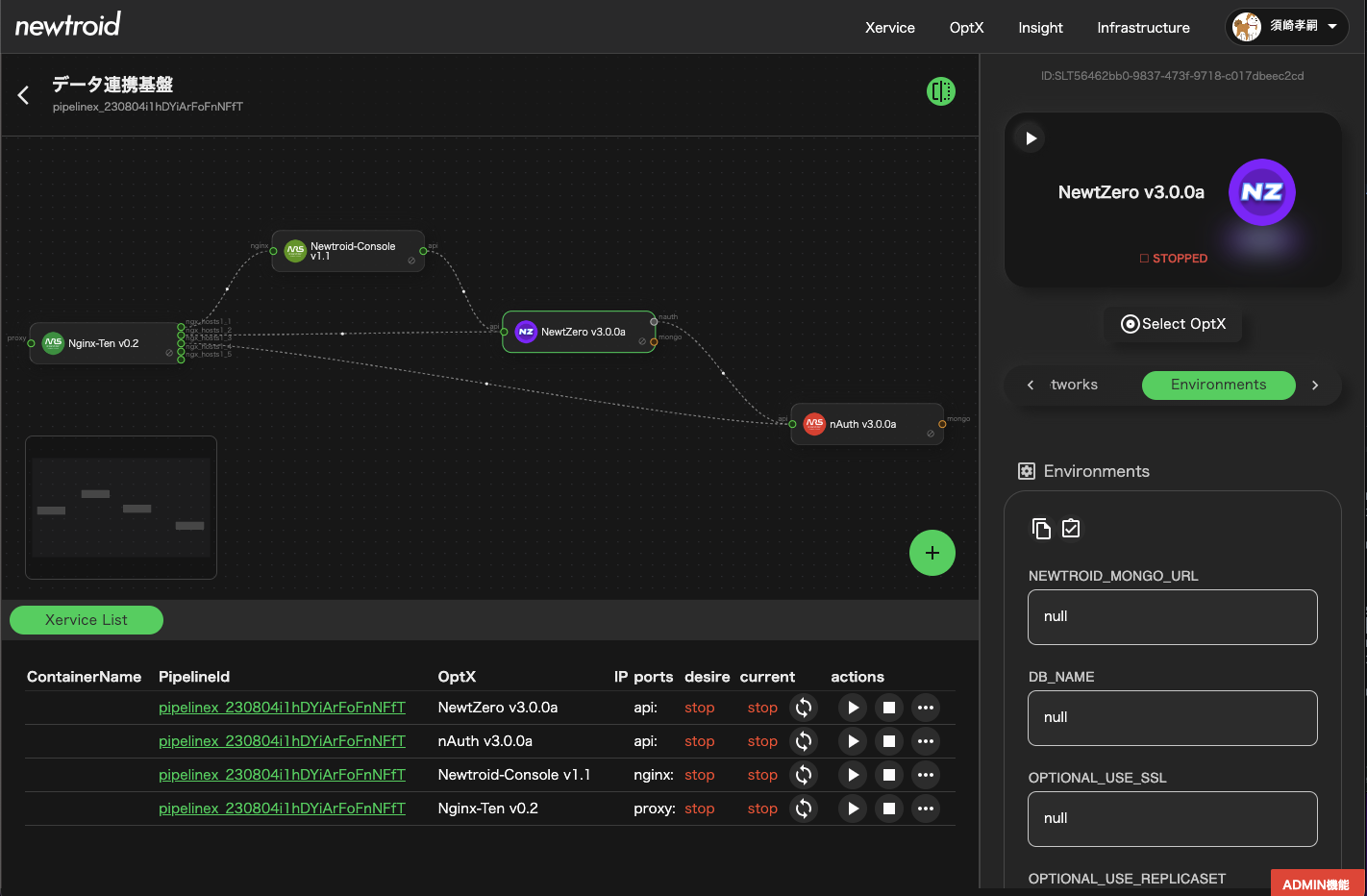Open more options for Newtroid-Console v1.1 row
The width and height of the screenshot is (1367, 896).
click(x=926, y=775)
